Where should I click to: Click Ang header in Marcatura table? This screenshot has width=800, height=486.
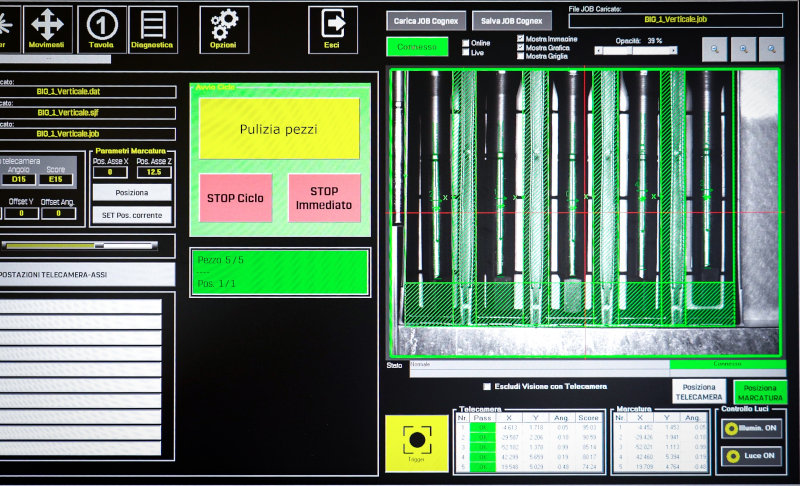click(x=692, y=418)
